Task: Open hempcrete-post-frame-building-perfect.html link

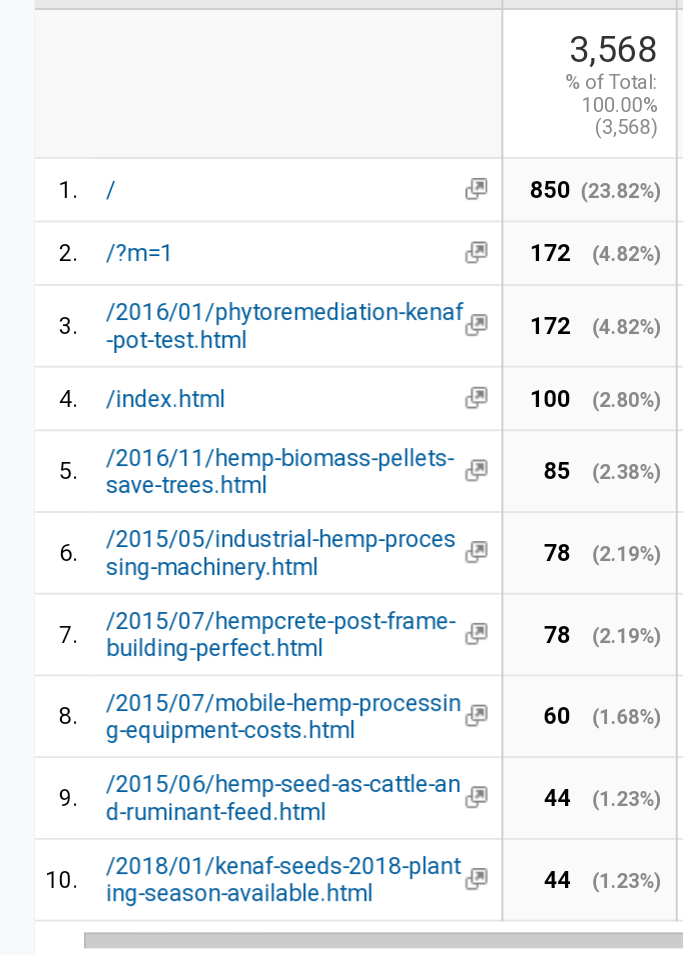Action: (x=281, y=635)
